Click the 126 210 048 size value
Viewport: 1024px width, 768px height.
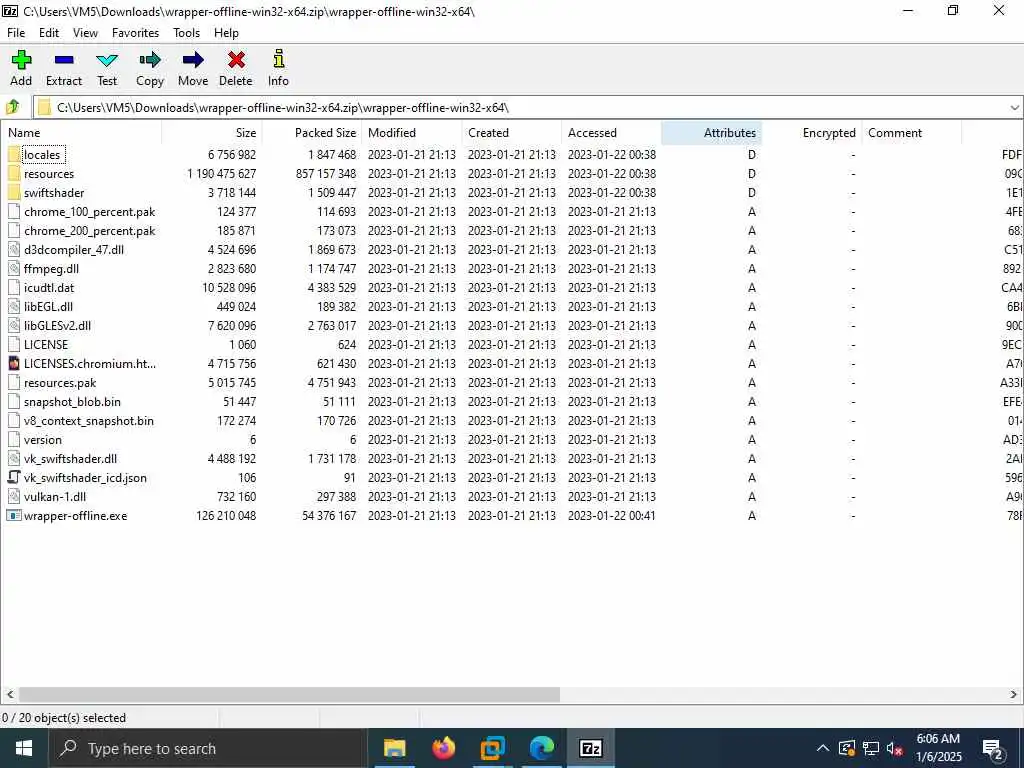[226, 515]
